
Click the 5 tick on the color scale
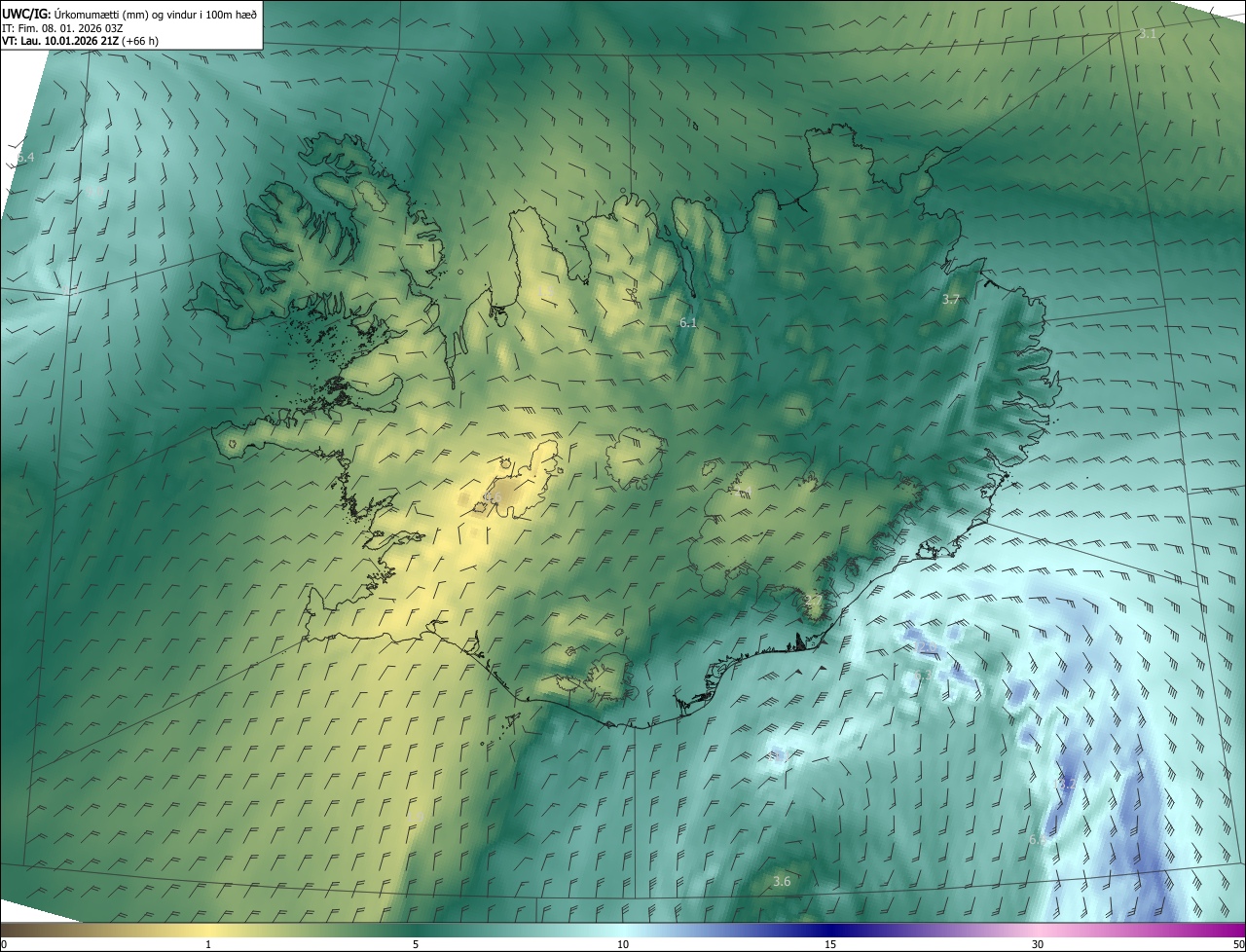click(416, 945)
